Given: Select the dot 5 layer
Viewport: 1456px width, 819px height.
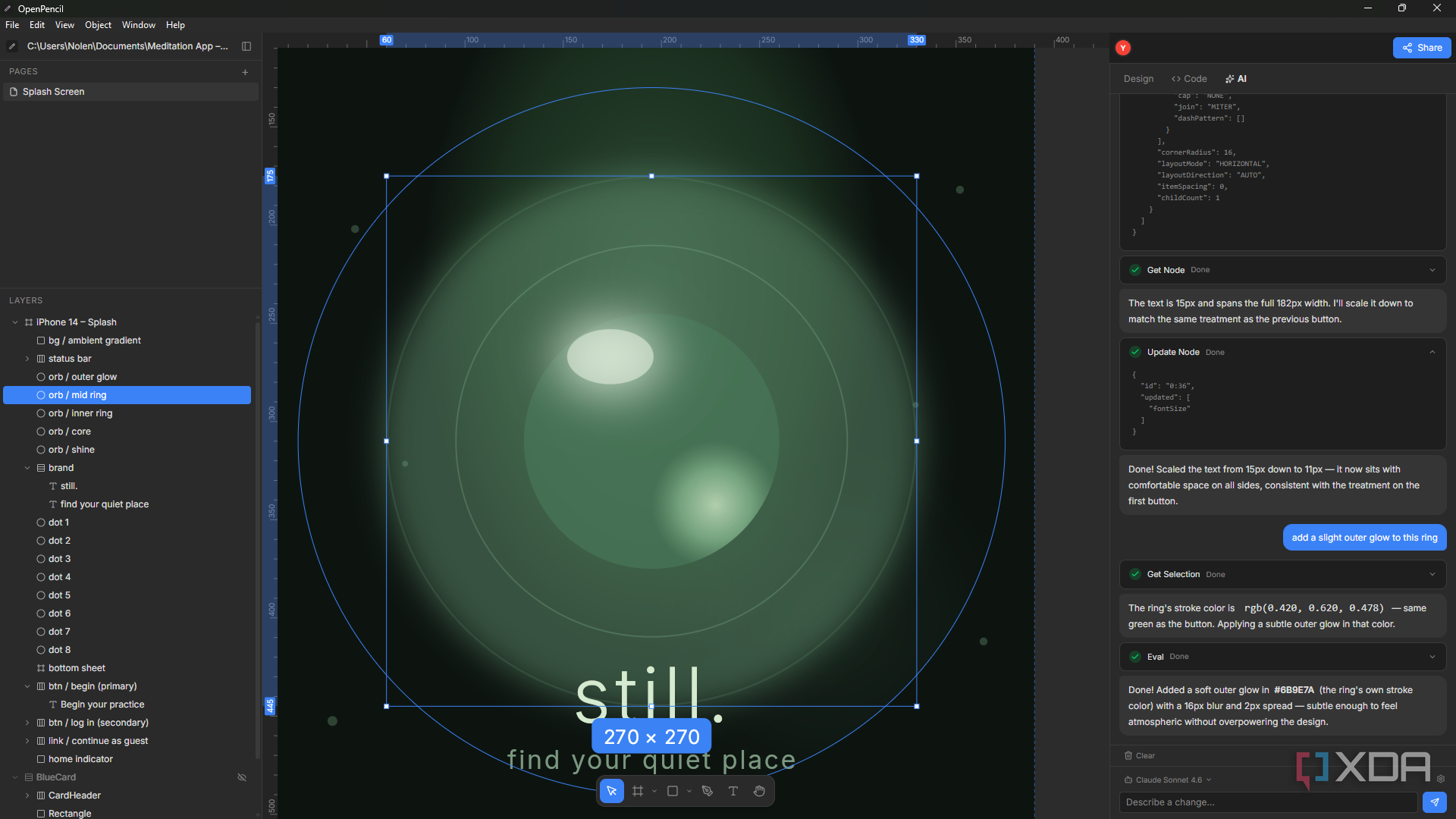Looking at the screenshot, I should click(x=127, y=595).
